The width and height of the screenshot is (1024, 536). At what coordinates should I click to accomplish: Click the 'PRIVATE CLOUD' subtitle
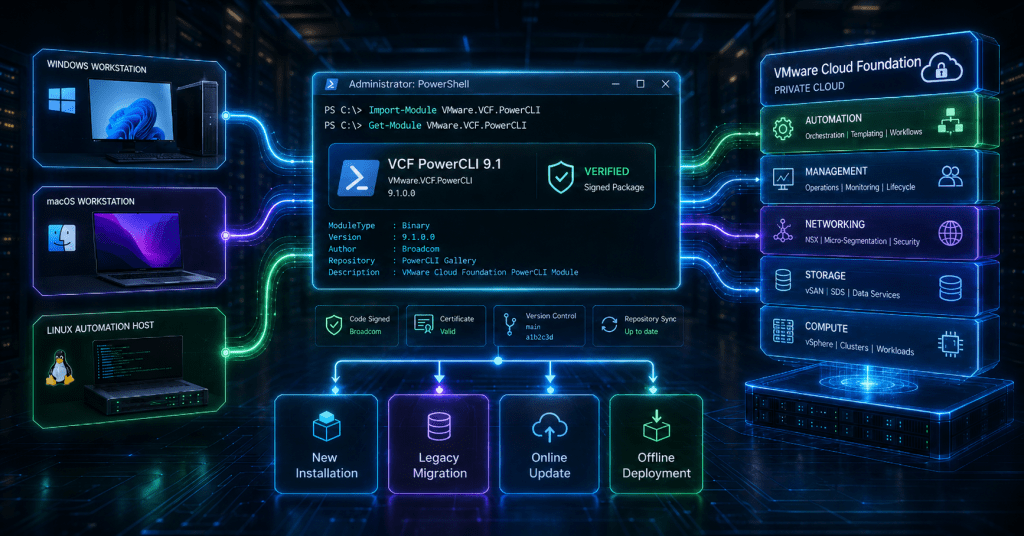[x=809, y=87]
